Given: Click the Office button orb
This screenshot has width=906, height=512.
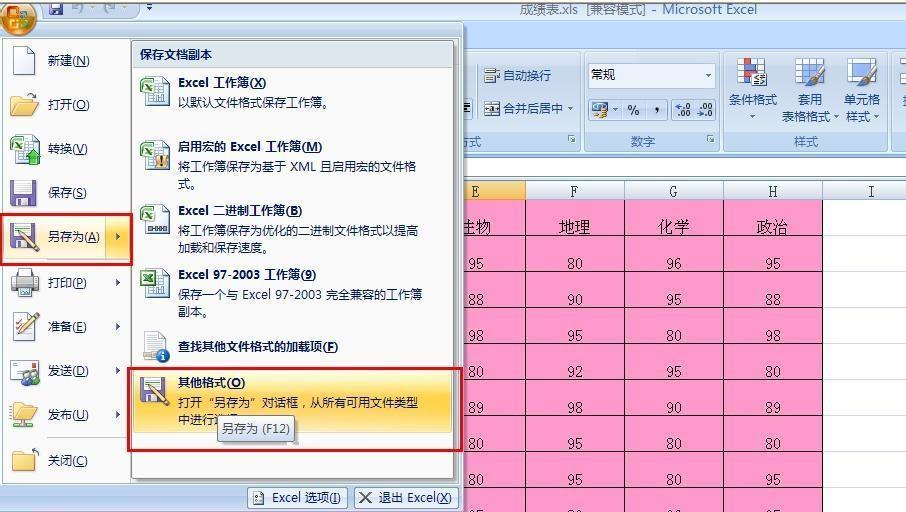Looking at the screenshot, I should pos(18,16).
